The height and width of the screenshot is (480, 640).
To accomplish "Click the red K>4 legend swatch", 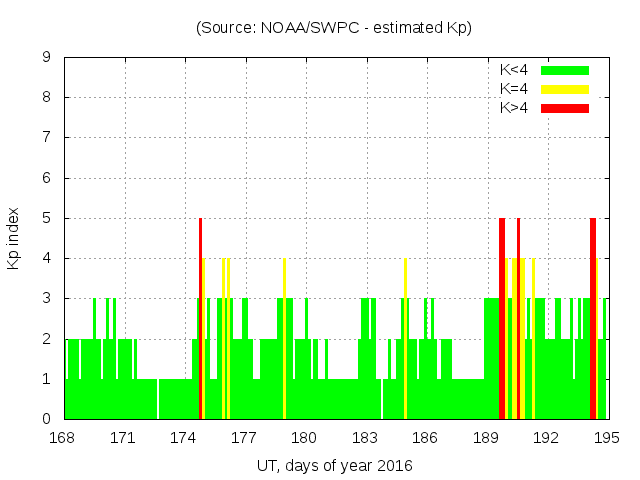I will pyautogui.click(x=565, y=107).
